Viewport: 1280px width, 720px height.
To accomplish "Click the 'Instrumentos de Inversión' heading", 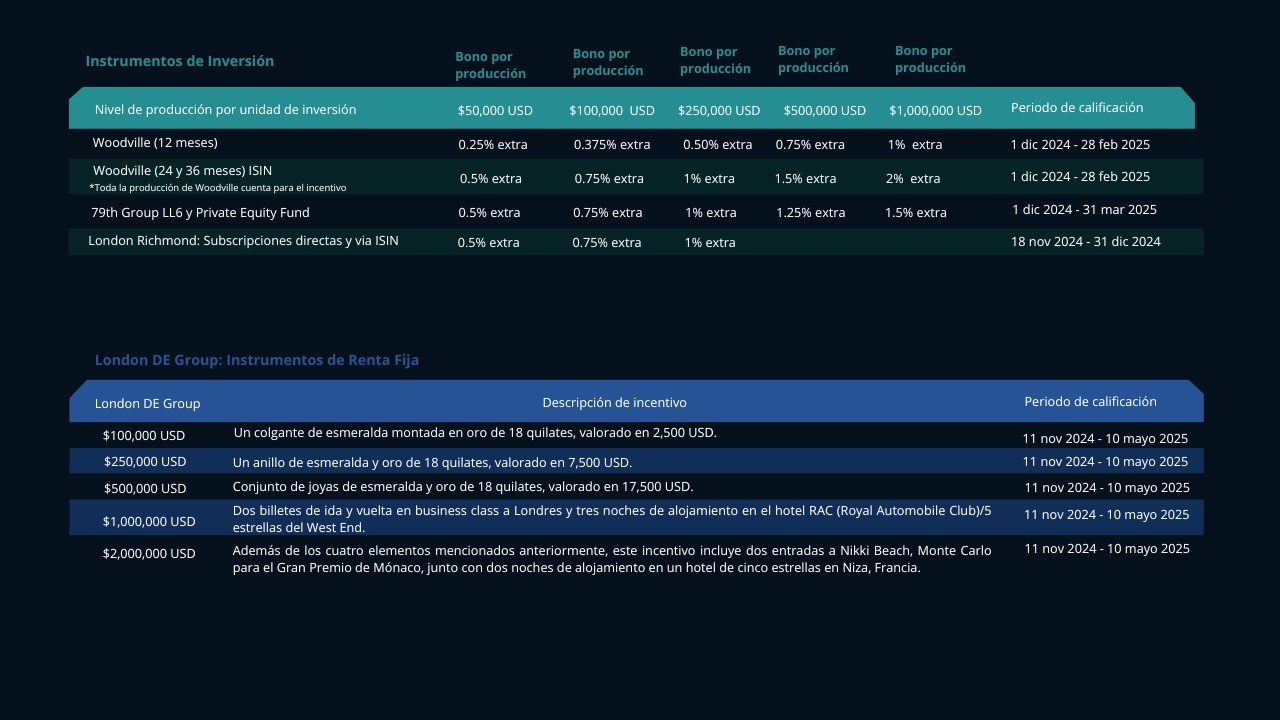I will [179, 61].
